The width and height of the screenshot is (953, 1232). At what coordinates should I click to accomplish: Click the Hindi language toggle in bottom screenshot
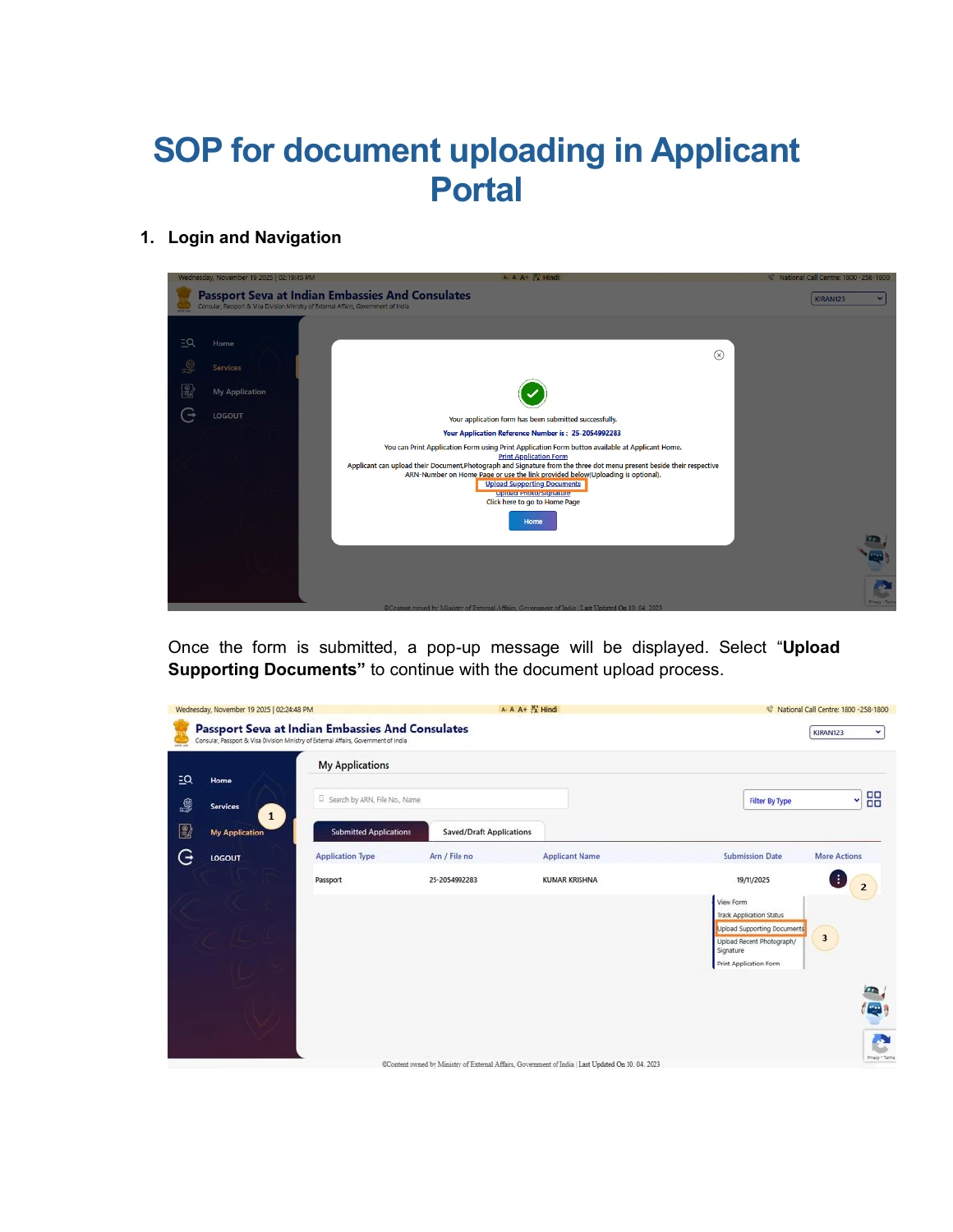[x=545, y=710]
